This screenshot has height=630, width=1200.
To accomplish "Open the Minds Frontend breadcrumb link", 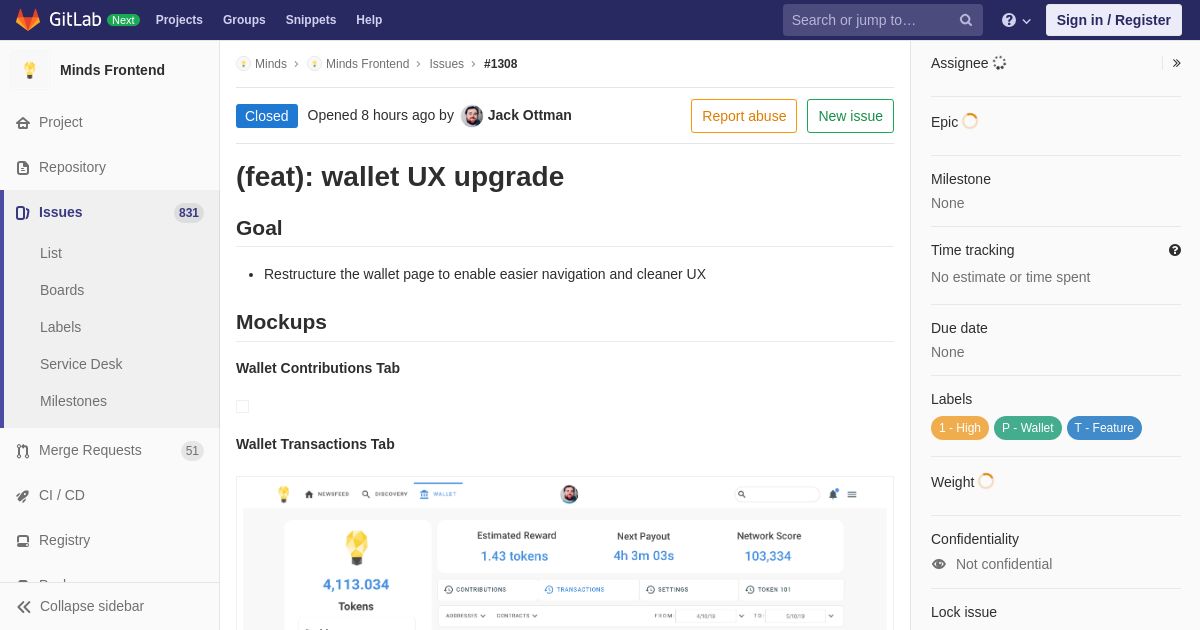I will click(367, 64).
